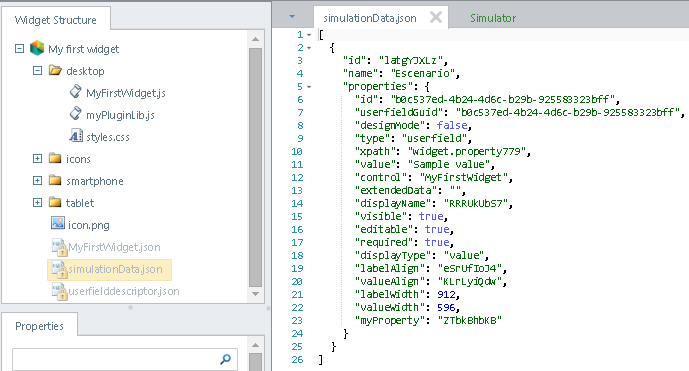
Task: Fold the JSON array at line 1
Action: (309, 35)
